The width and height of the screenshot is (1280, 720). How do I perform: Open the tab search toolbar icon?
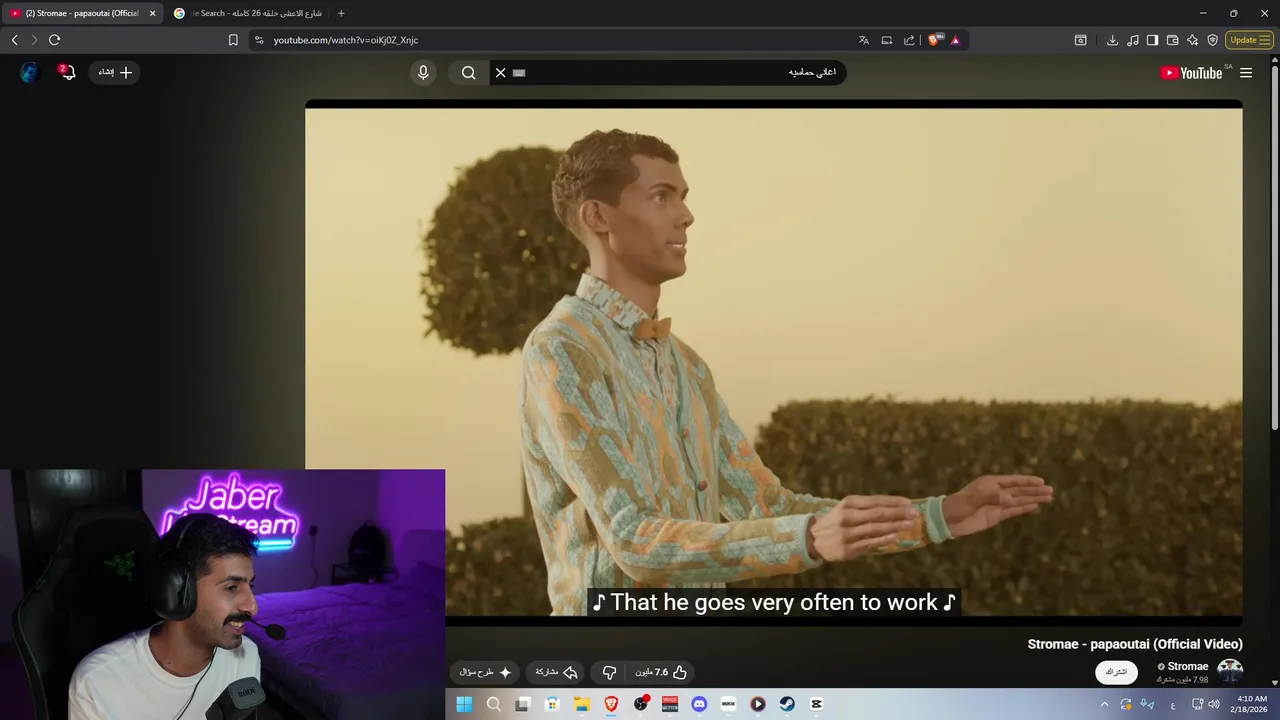(1081, 40)
